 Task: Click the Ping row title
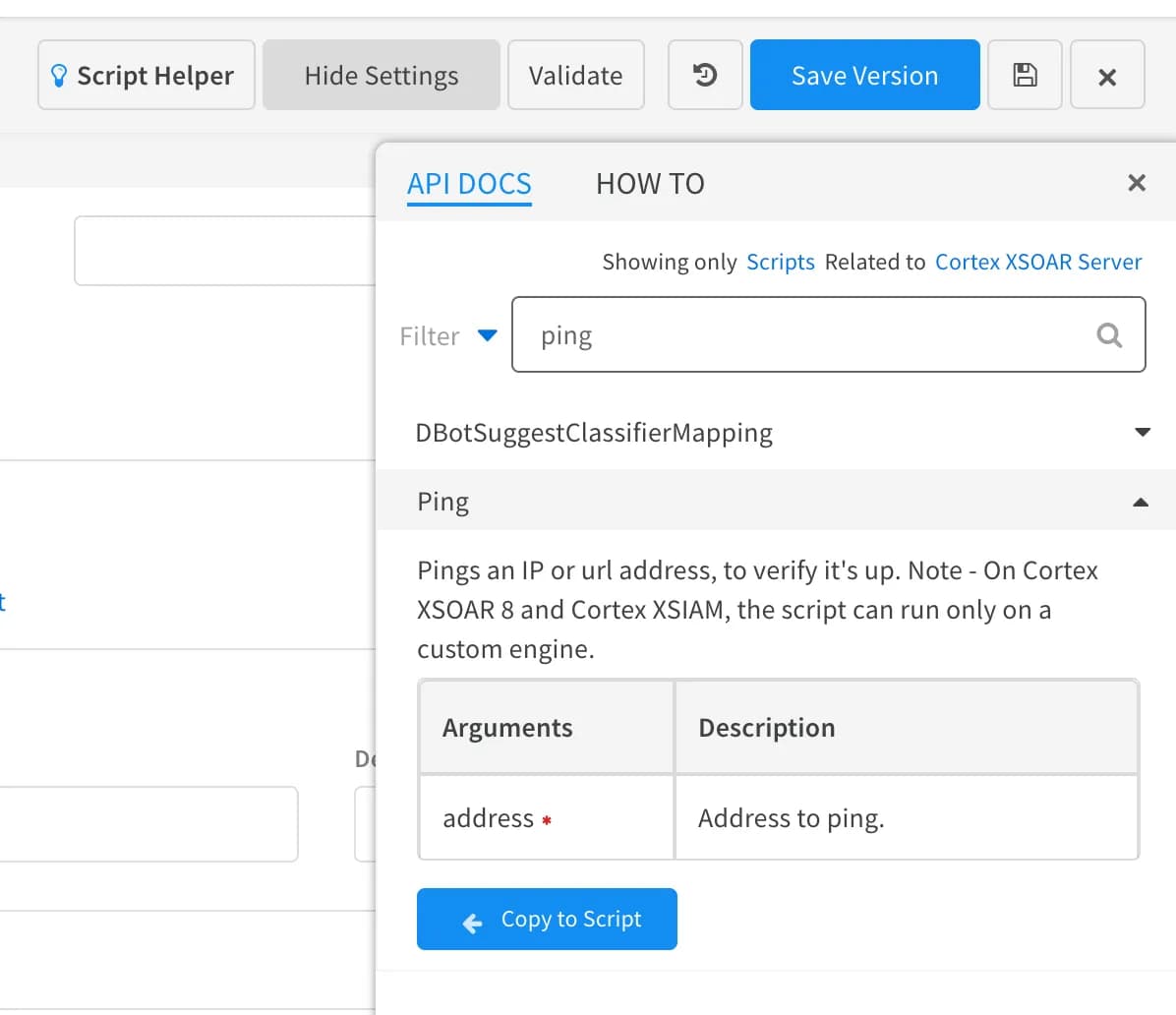coord(442,502)
